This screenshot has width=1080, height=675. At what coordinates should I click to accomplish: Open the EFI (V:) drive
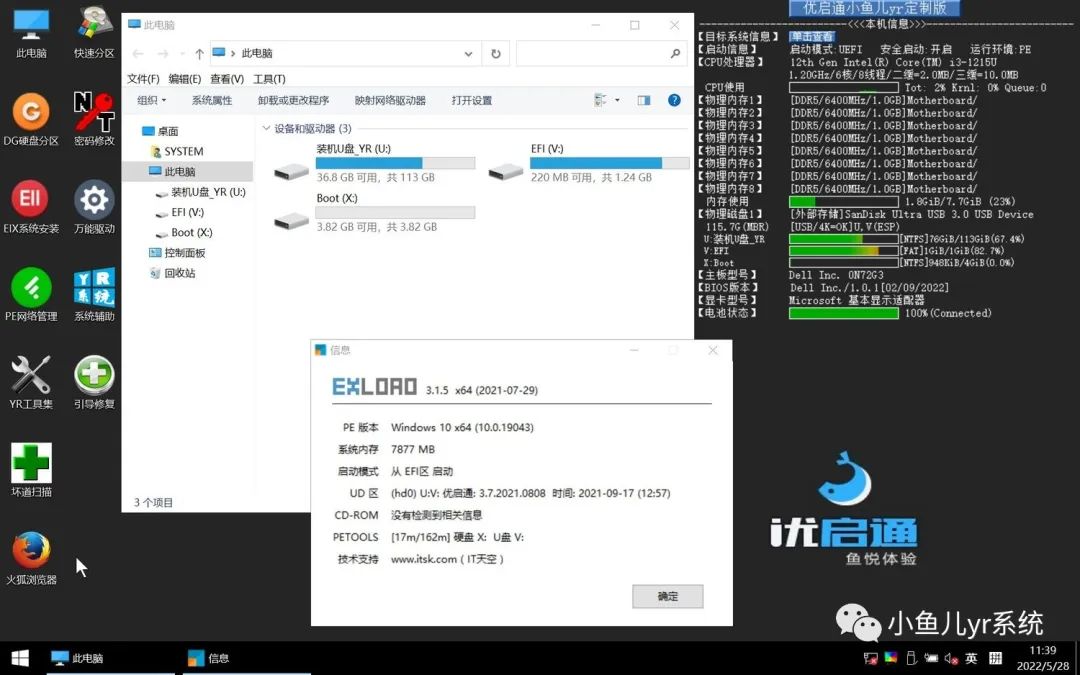[x=589, y=163]
